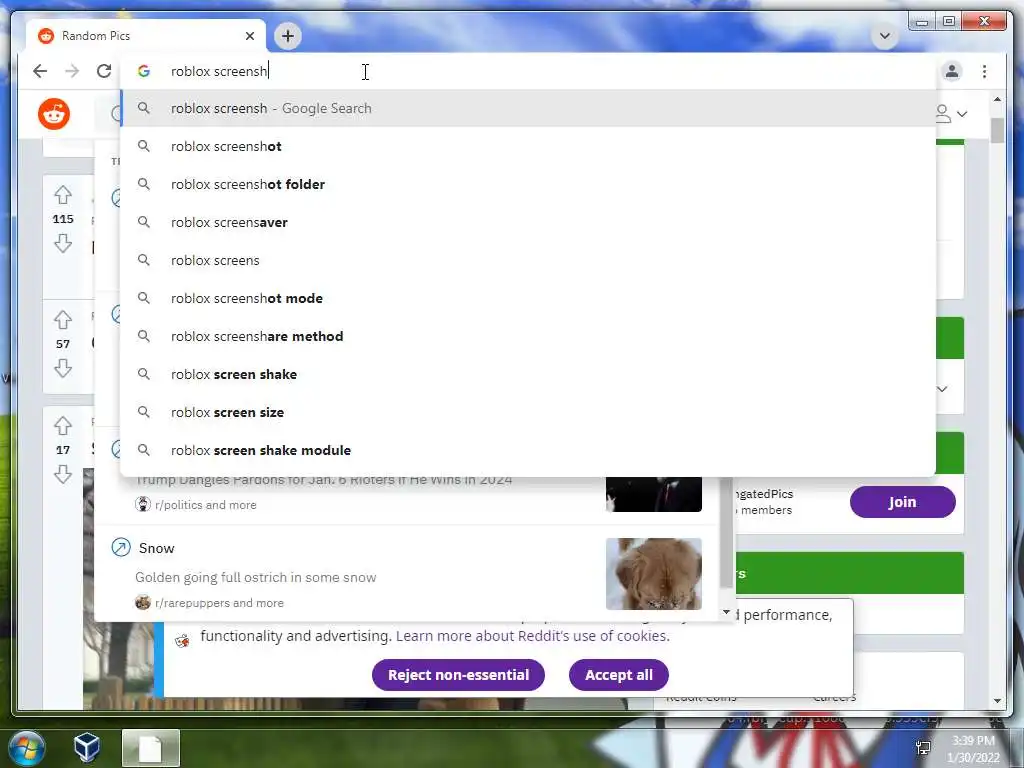Viewport: 1024px width, 768px height.
Task: Downvote the post with 115 points
Action: pos(63,244)
